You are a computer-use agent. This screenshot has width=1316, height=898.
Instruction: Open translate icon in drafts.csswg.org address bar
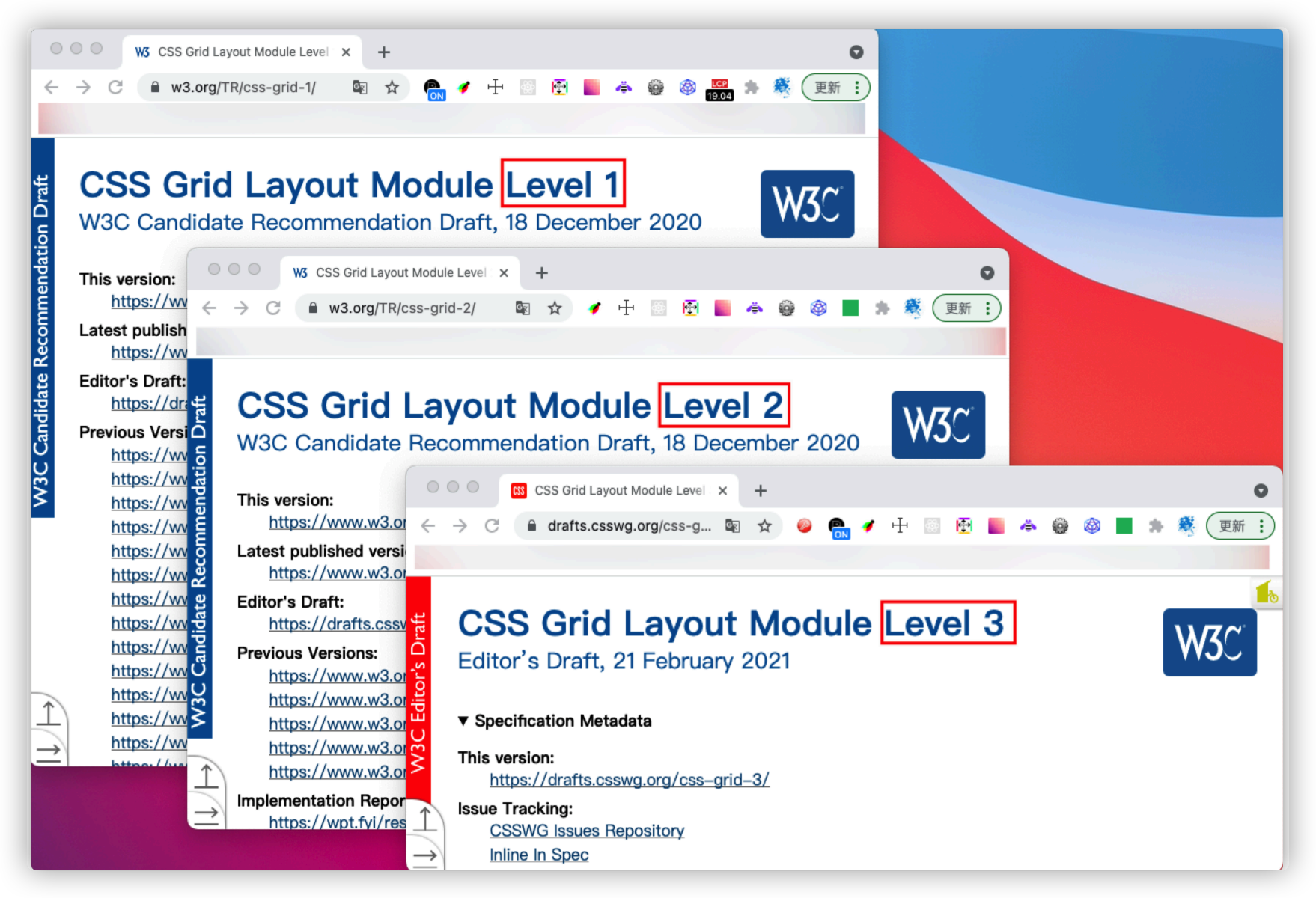pos(733,525)
